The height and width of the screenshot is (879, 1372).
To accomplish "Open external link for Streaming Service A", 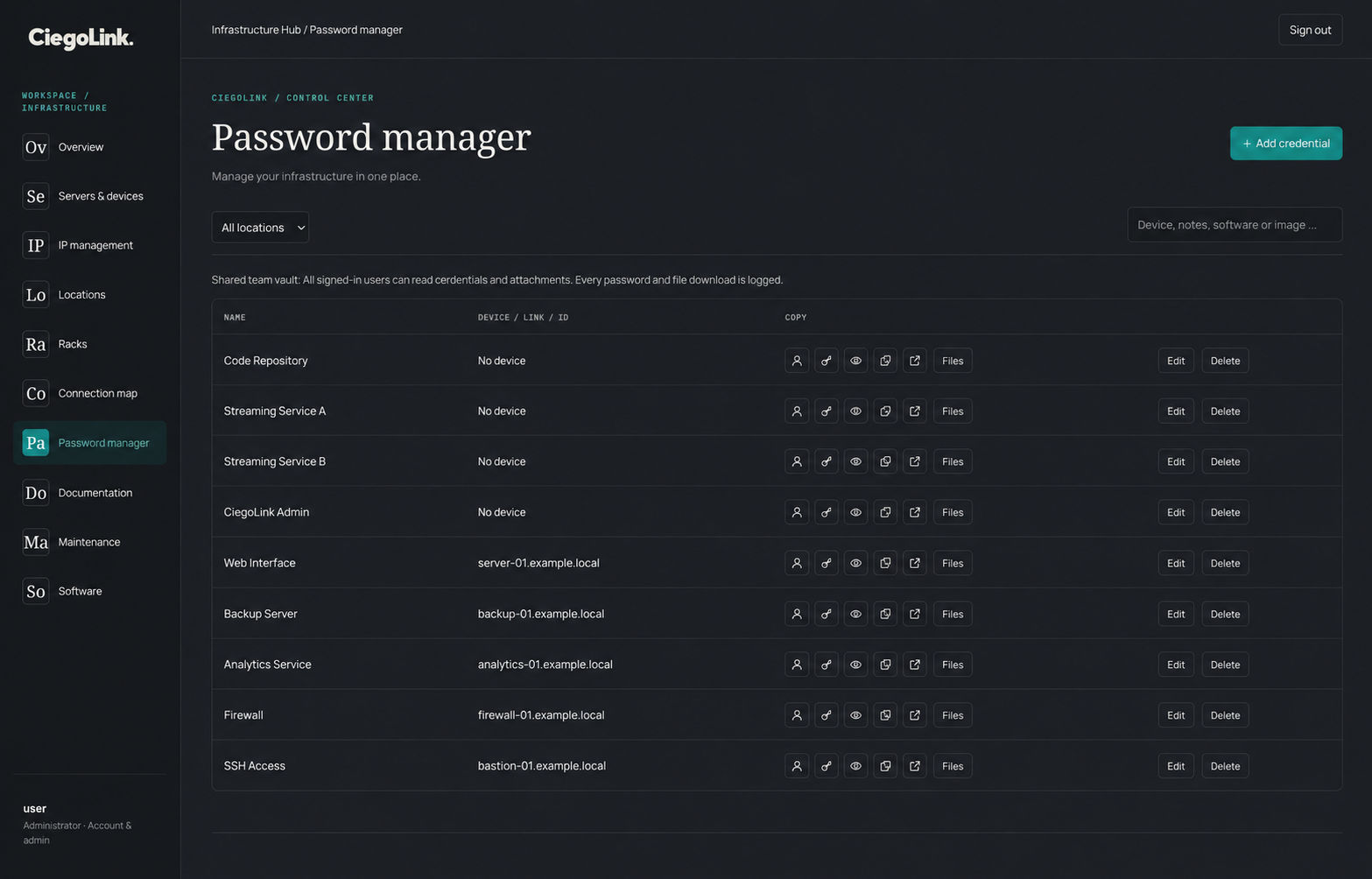I will coord(915,411).
